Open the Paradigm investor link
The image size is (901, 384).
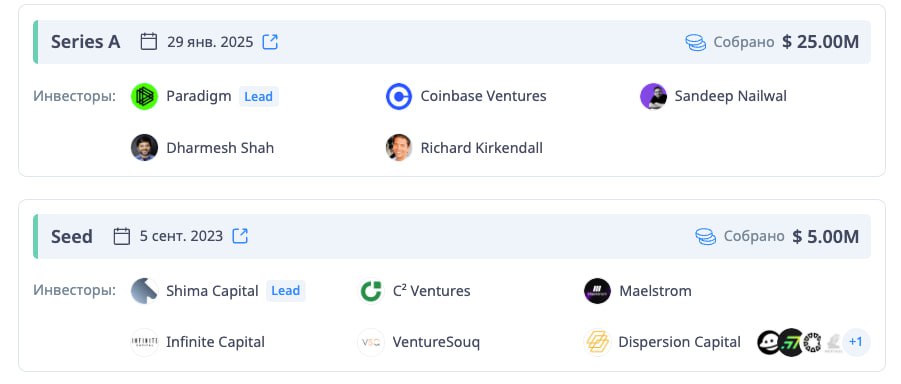tap(199, 96)
